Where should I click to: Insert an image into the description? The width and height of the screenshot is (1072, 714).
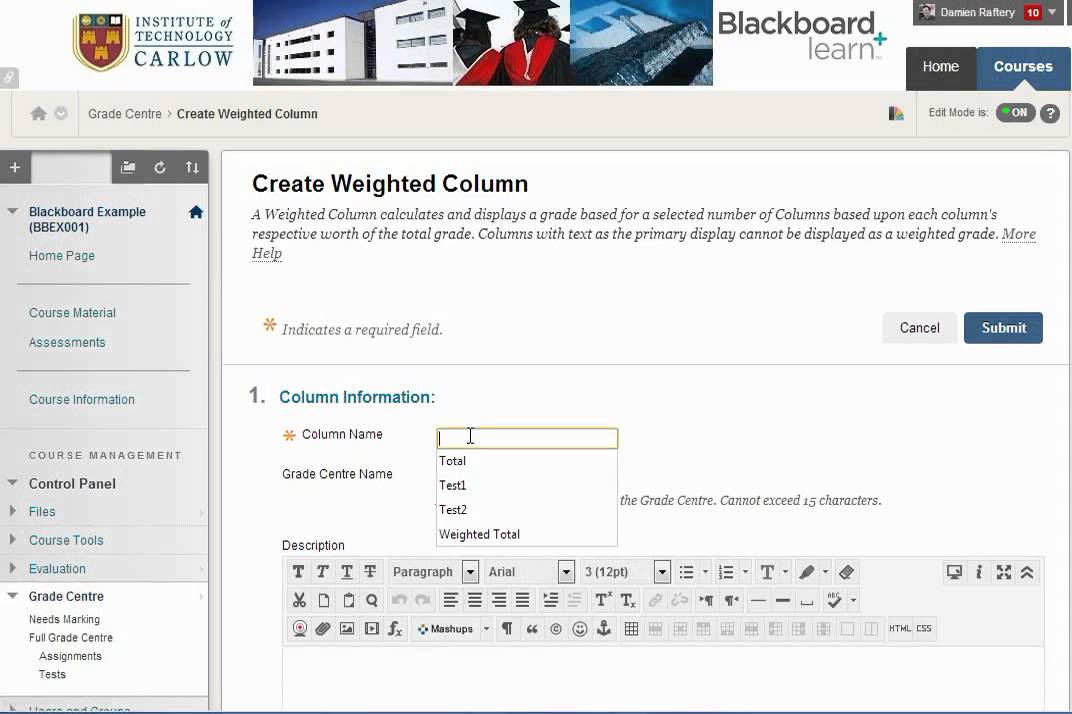[347, 629]
